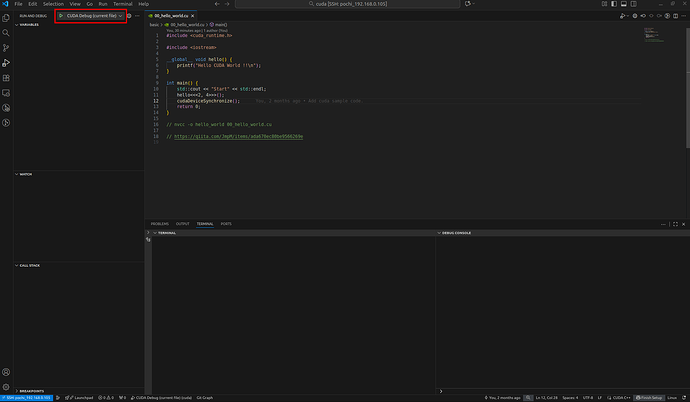The image size is (690, 402).
Task: Expand the Watch section
Action: (26, 173)
